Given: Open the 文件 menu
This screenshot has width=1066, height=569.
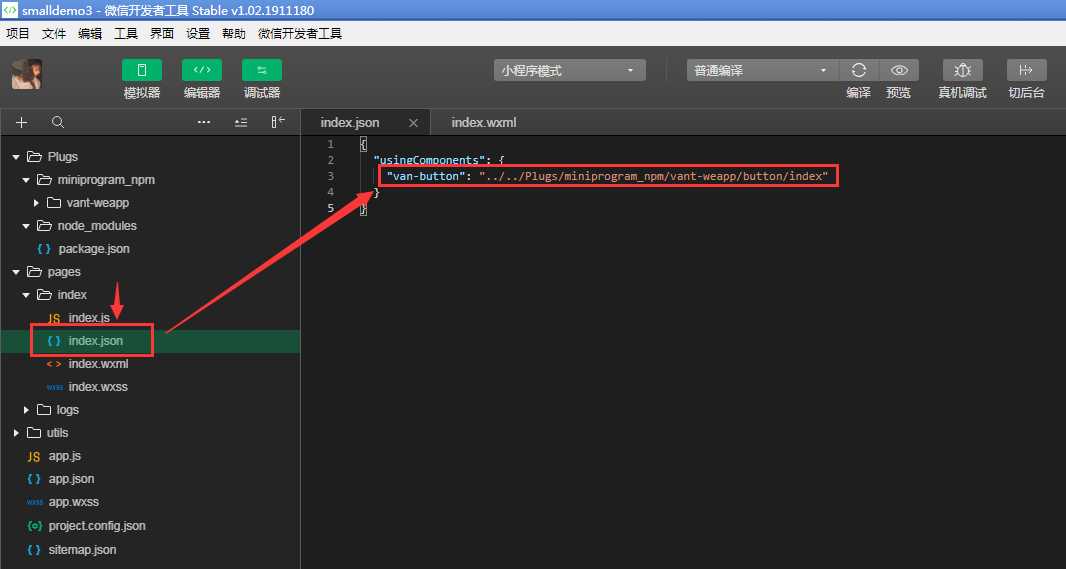Looking at the screenshot, I should [54, 33].
